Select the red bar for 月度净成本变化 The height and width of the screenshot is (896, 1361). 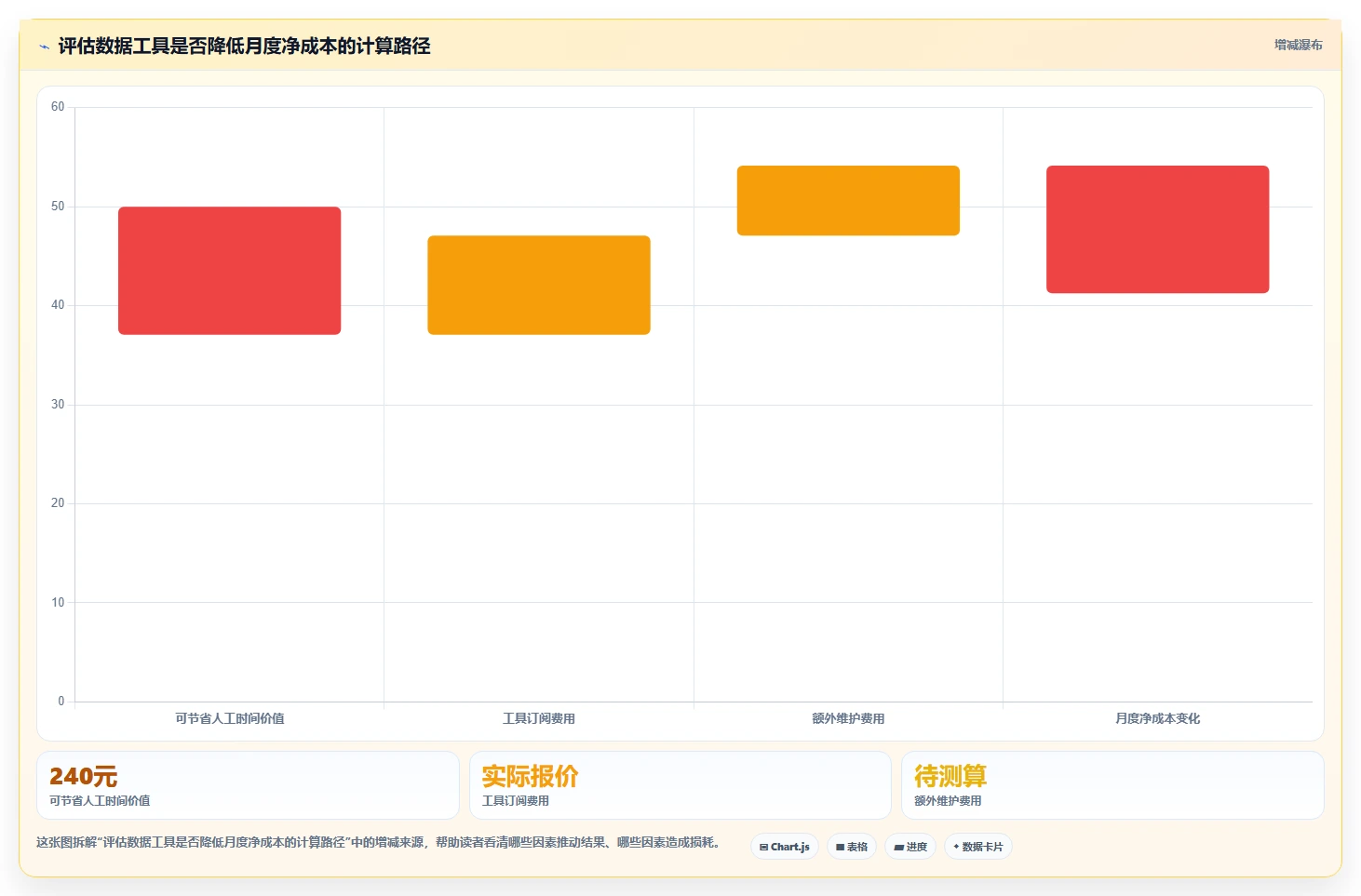[1157, 230]
